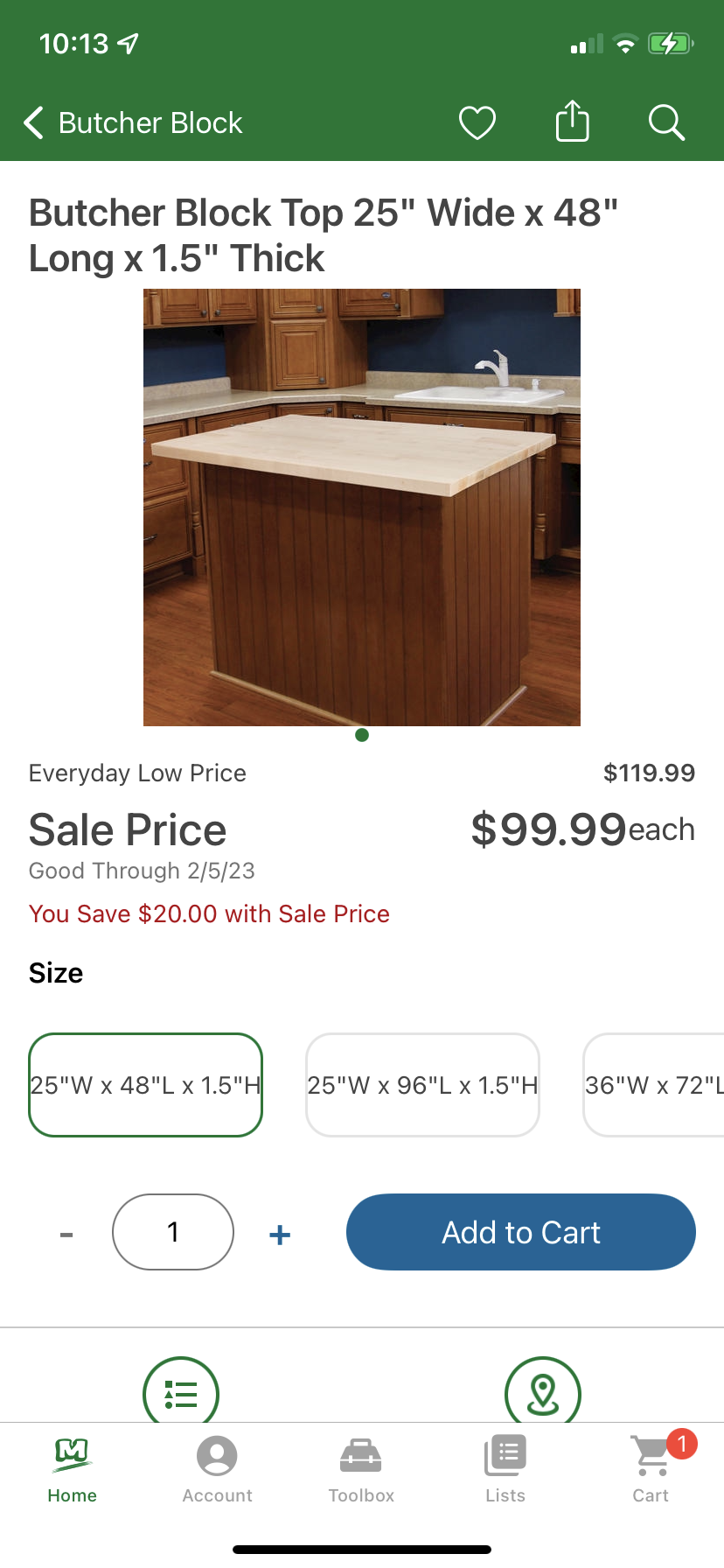Screen dimensions: 724x1568
Task: Decrease quantity with minus button
Action: pos(66,1234)
